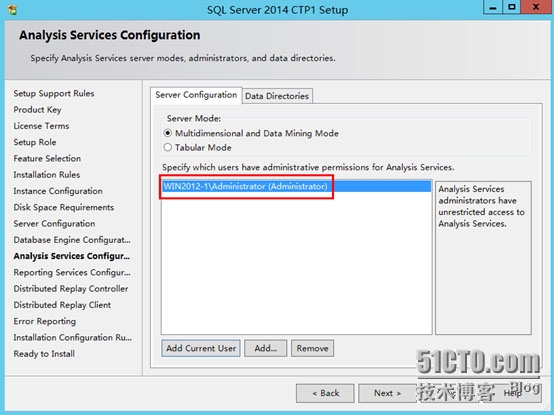Click the SQL Server setup title bar icon
The height and width of the screenshot is (415, 554).
[x=12, y=10]
